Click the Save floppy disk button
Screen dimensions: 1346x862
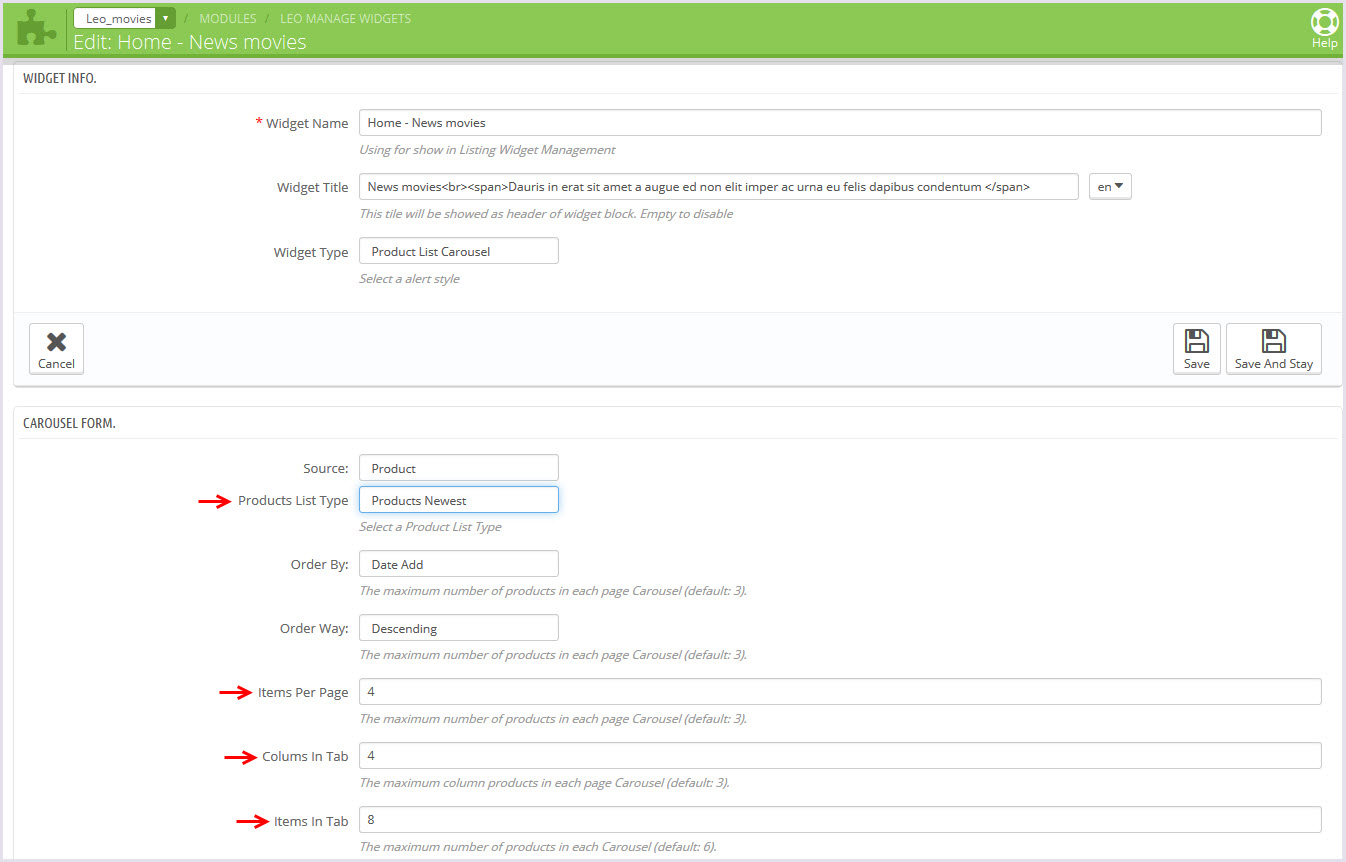(x=1196, y=349)
